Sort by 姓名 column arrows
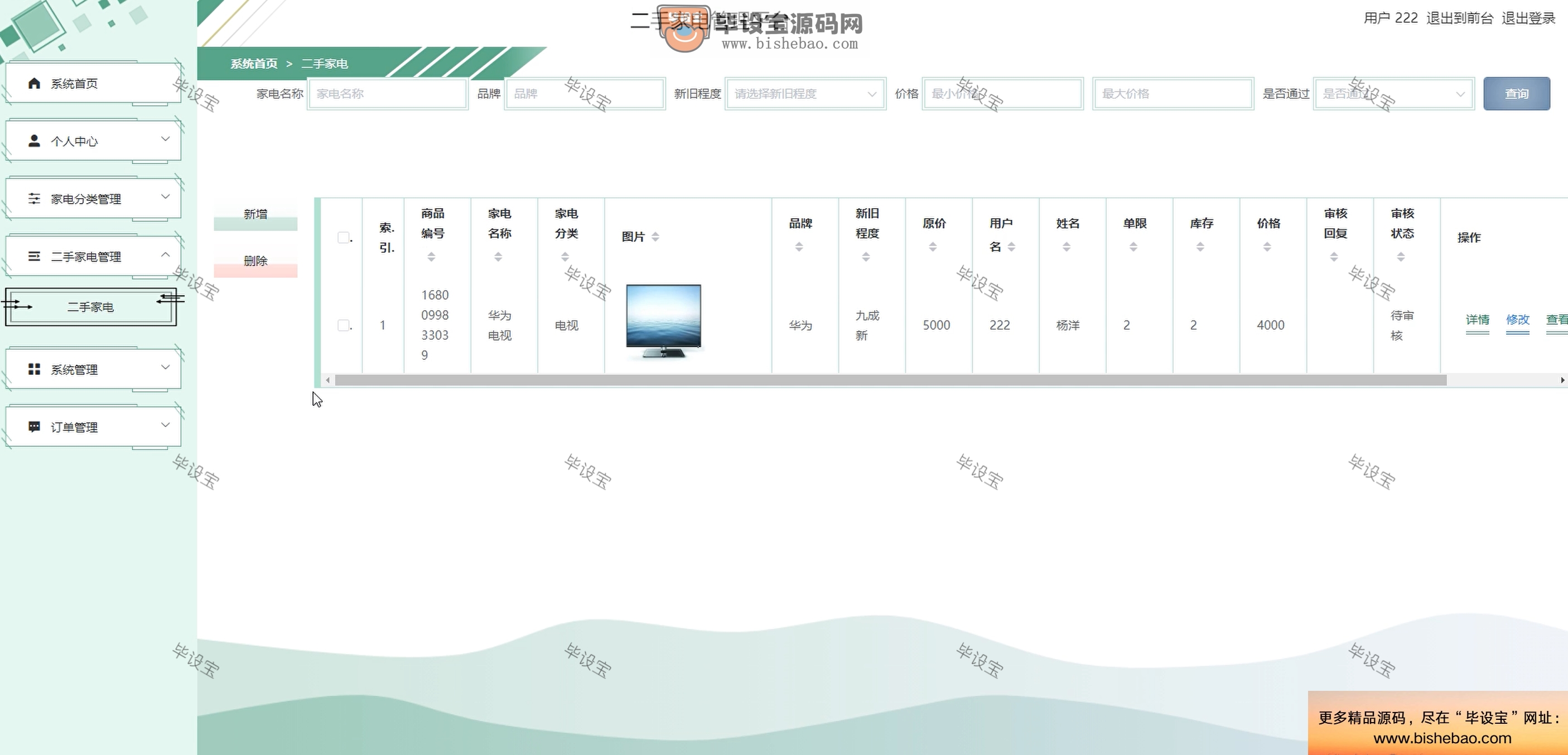The image size is (1568, 755). [x=1067, y=247]
